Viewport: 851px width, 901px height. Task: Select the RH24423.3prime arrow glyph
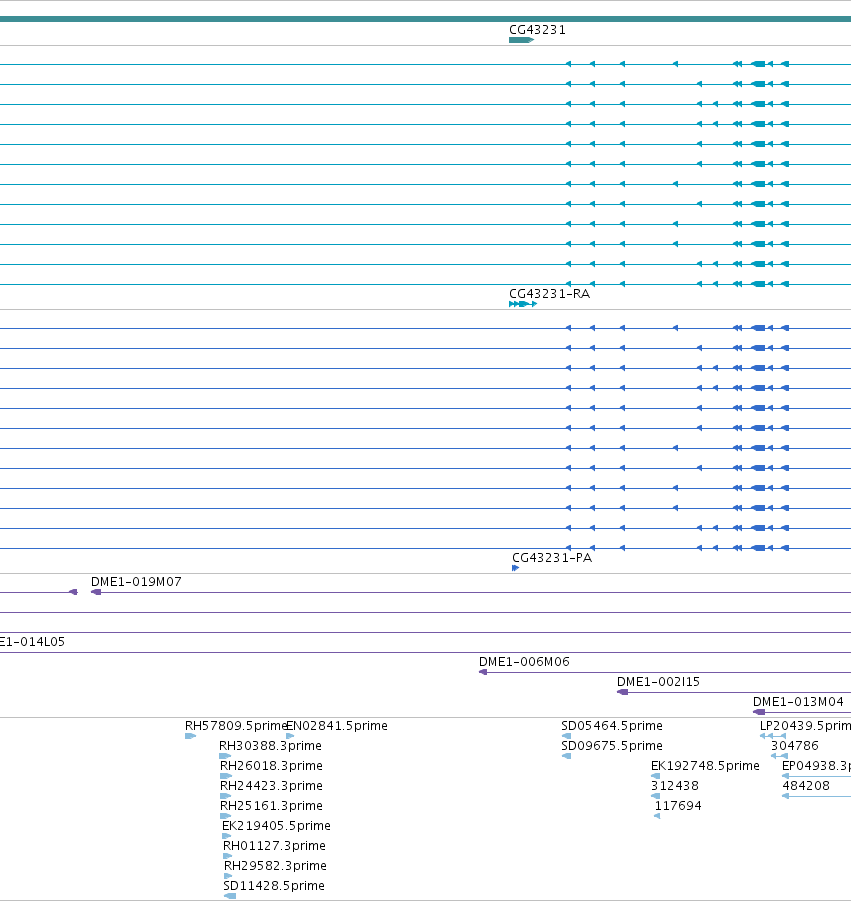click(226, 796)
